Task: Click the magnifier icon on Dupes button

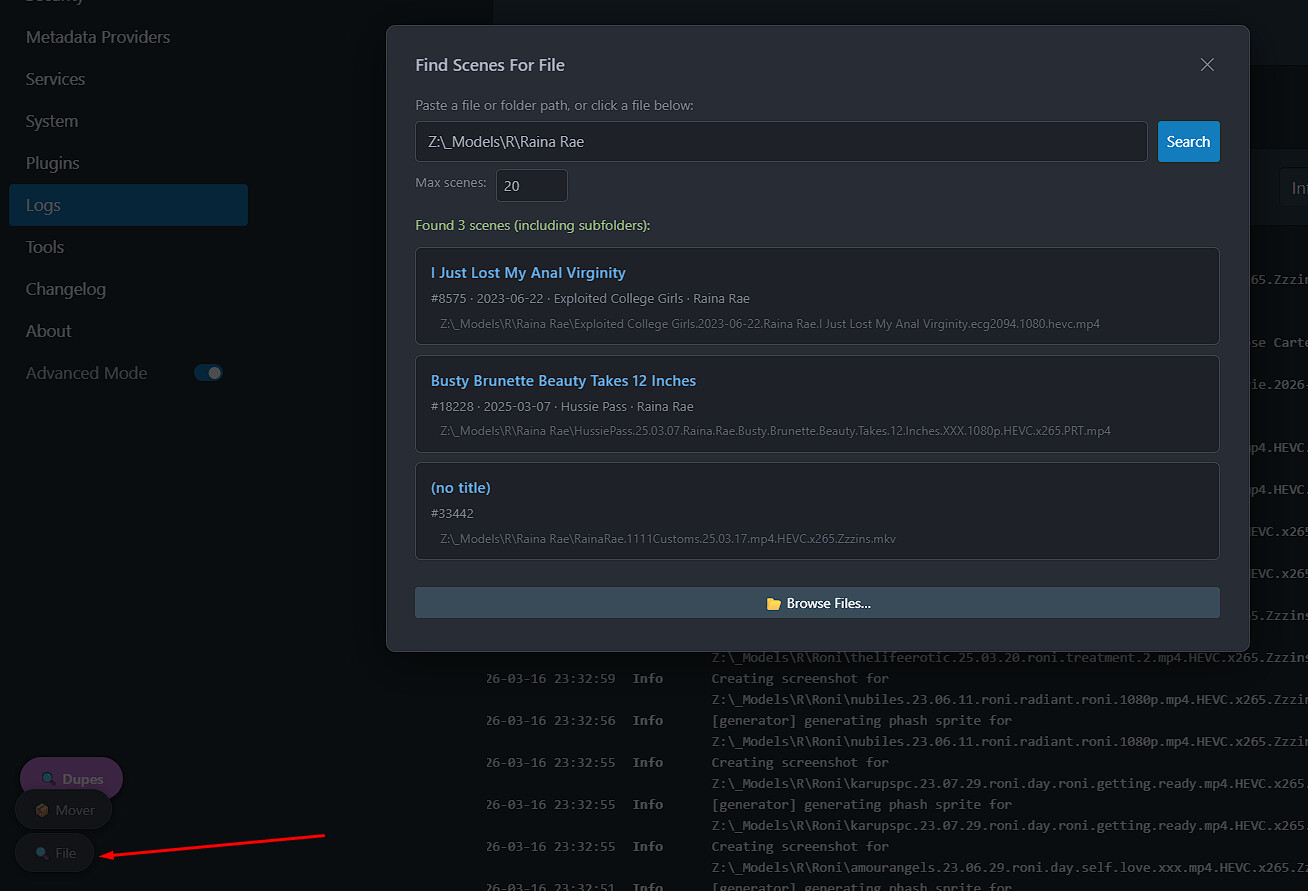Action: (x=48, y=779)
